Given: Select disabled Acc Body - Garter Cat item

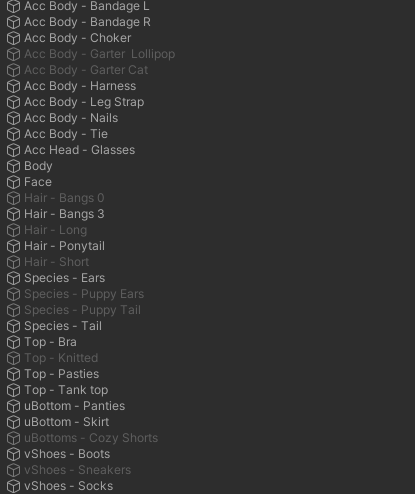Looking at the screenshot, I should click(86, 70).
